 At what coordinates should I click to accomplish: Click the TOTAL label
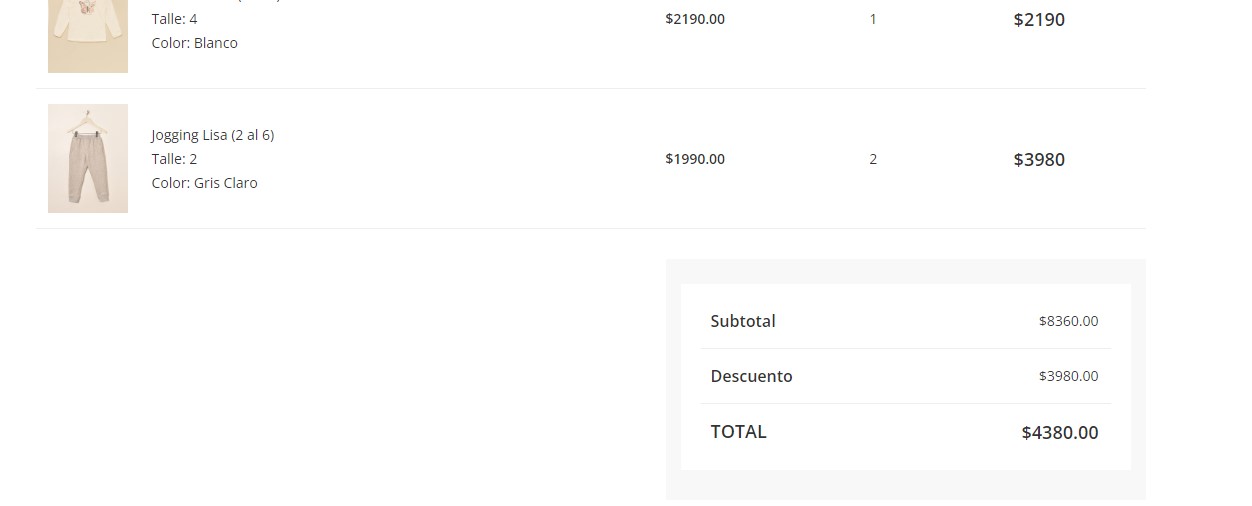[738, 432]
